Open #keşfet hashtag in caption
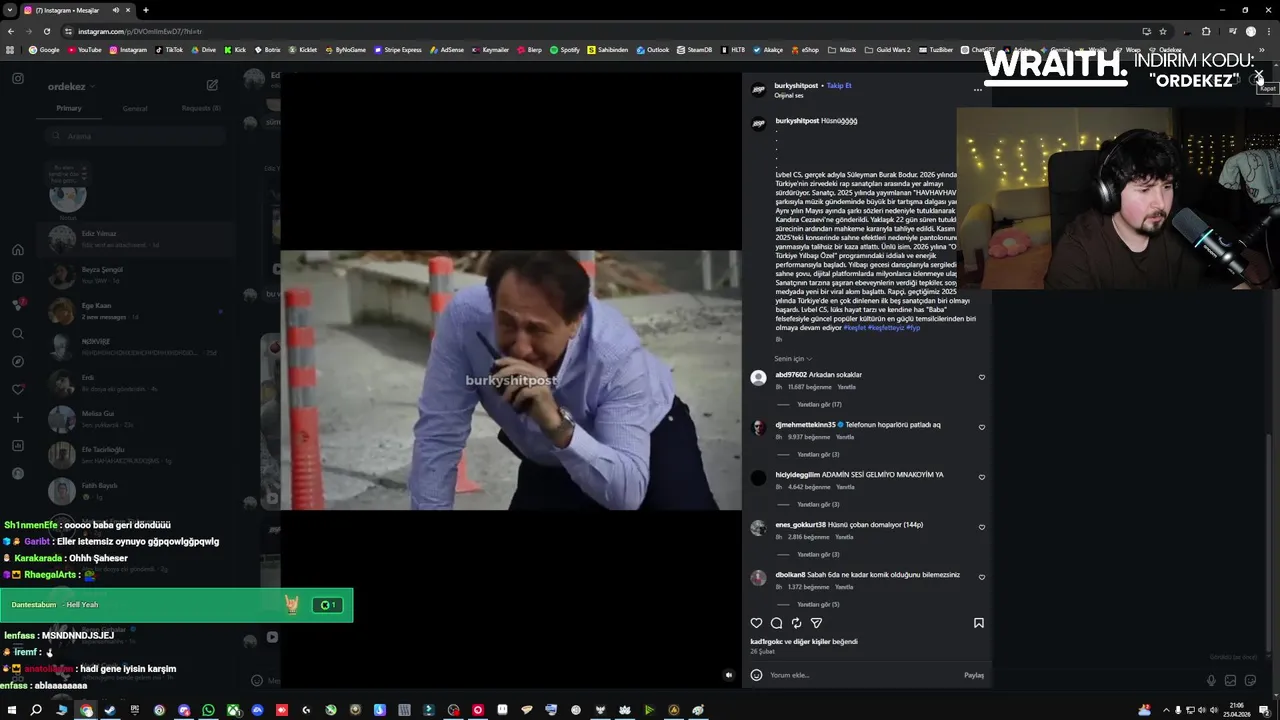This screenshot has height=720, width=1280. coord(854,328)
